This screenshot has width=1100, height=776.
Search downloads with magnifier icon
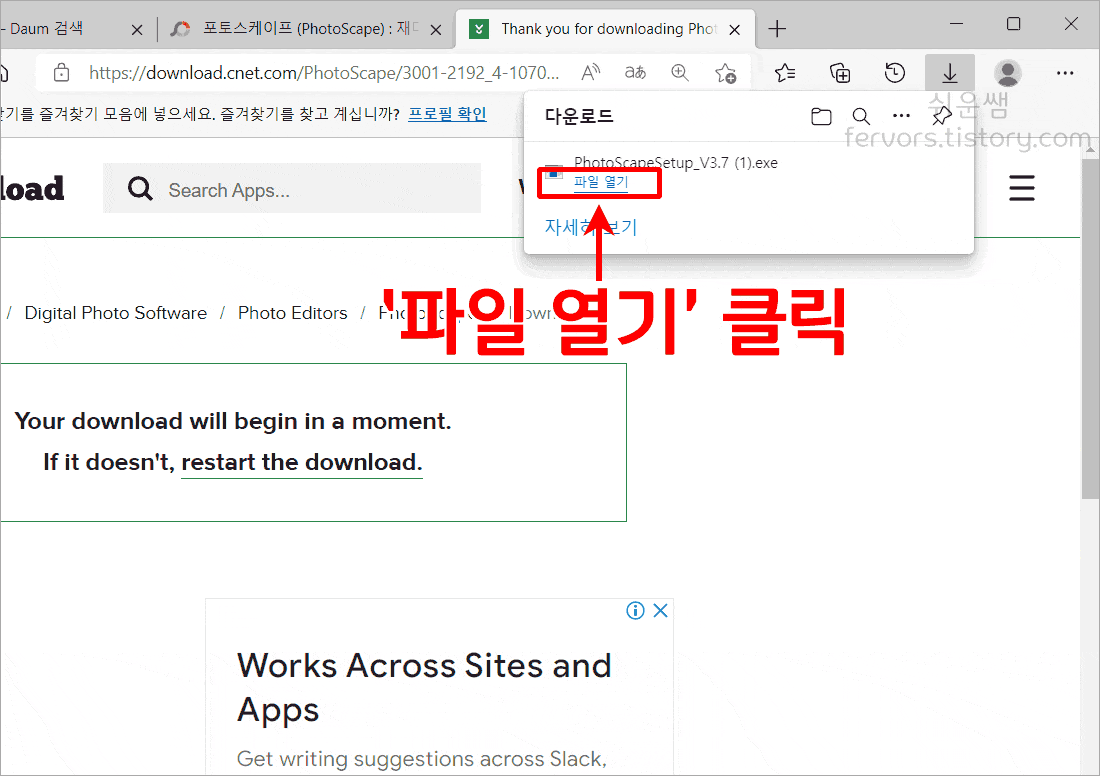861,116
